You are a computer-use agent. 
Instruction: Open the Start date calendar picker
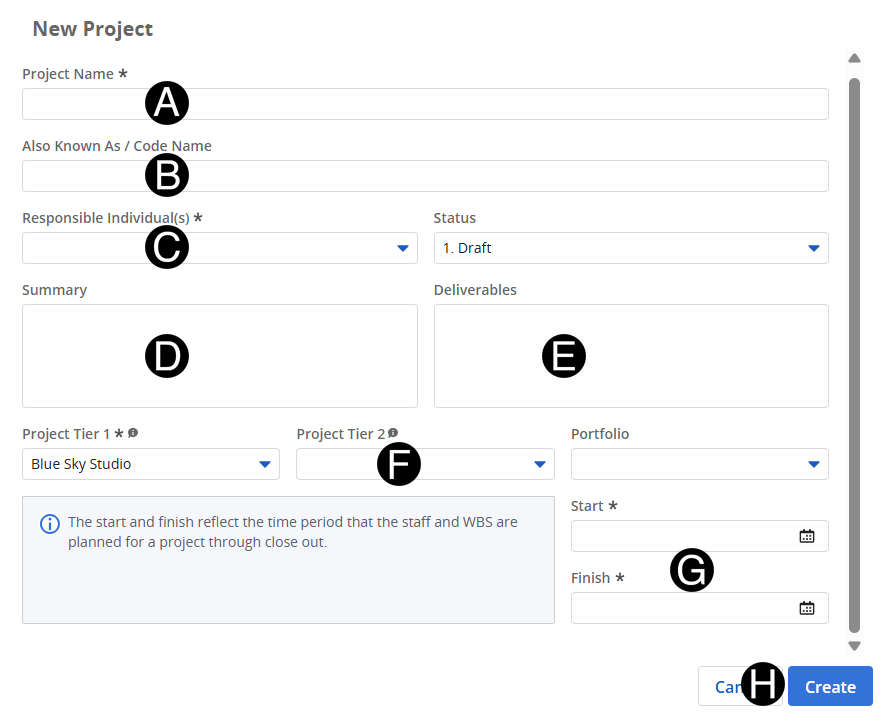coord(807,536)
